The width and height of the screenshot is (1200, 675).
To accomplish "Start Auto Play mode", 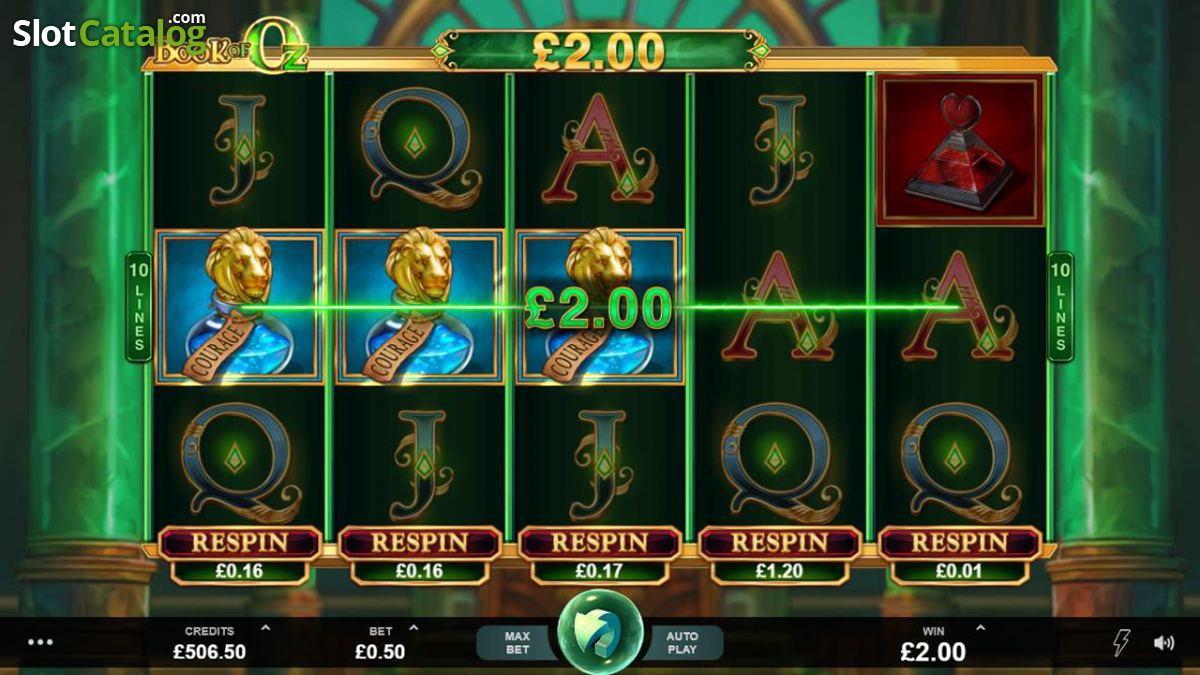I will pos(682,642).
